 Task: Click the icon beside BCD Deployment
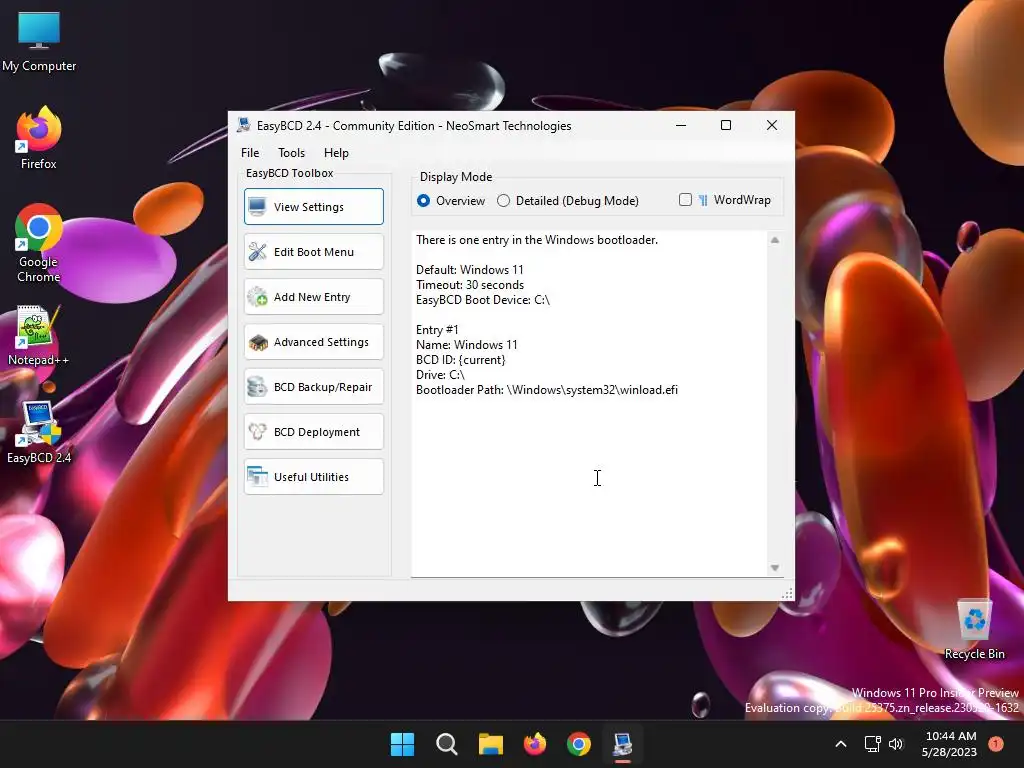[257, 432]
